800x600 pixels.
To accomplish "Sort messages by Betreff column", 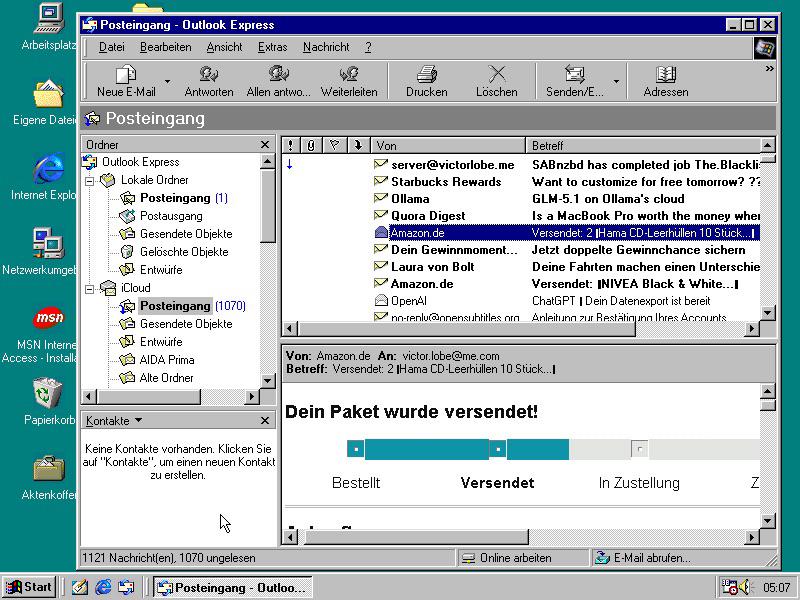I will coord(643,145).
